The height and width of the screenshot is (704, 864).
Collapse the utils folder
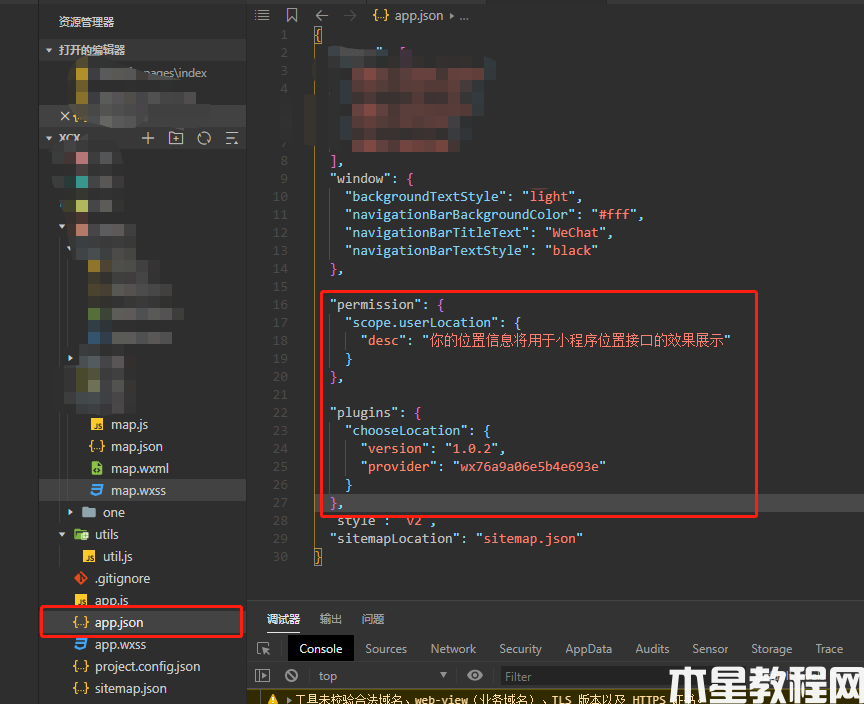click(62, 534)
